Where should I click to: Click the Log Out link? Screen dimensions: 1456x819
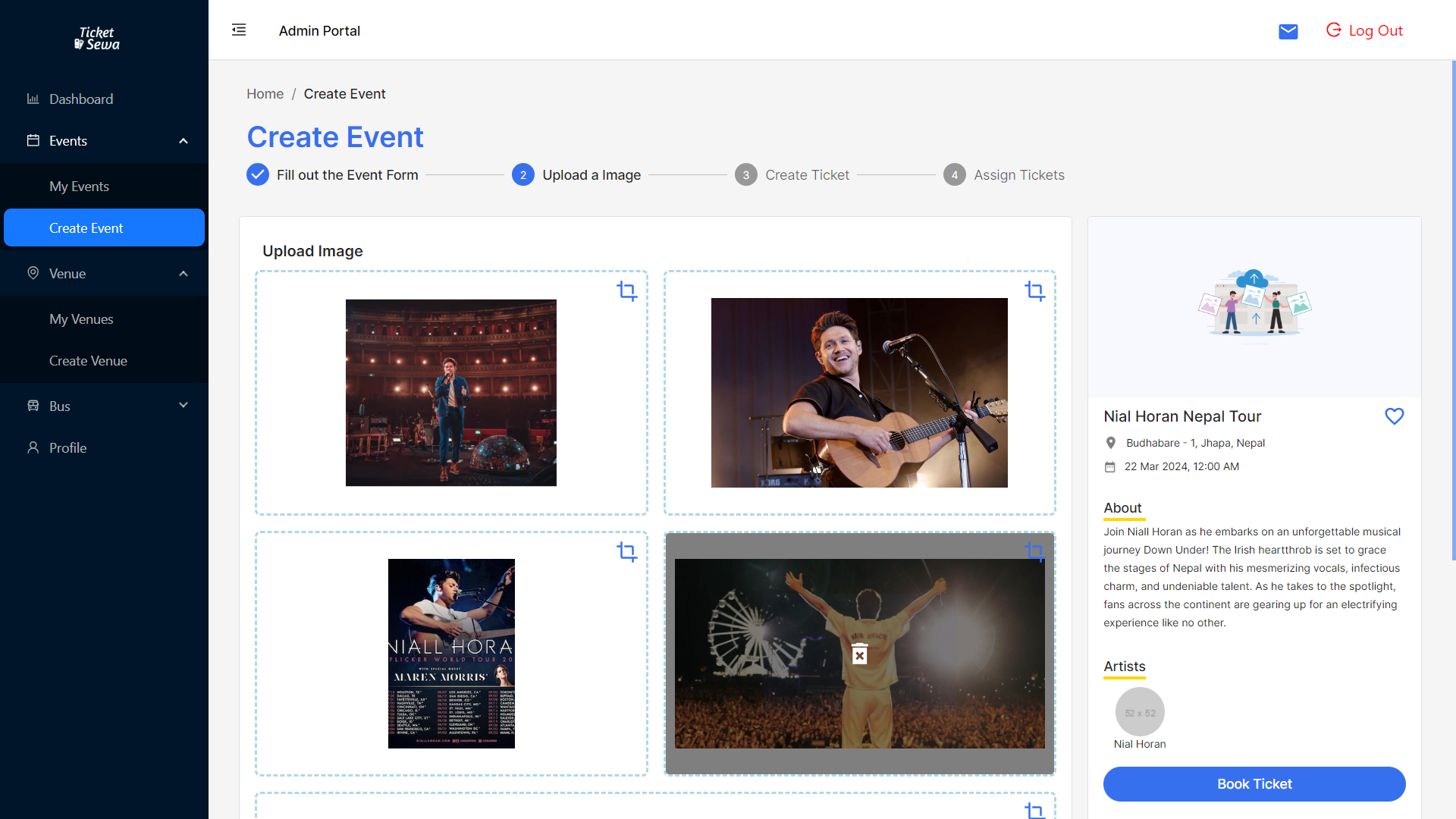[1364, 30]
